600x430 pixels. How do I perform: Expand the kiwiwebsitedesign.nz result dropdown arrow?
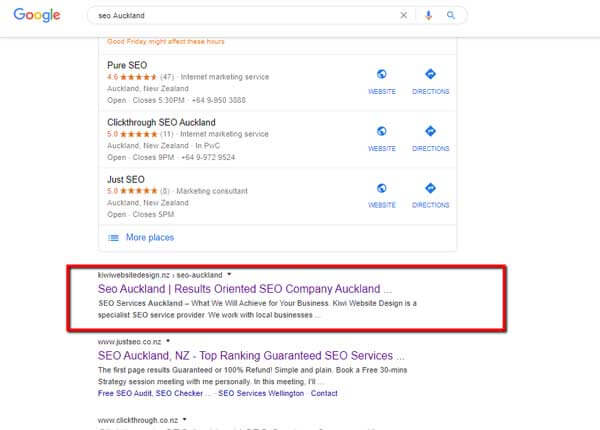(229, 273)
